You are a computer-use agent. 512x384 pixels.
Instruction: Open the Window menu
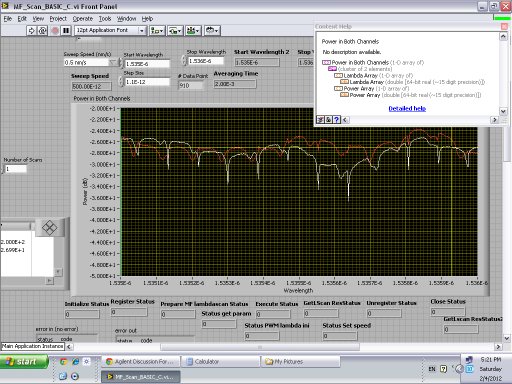click(126, 19)
